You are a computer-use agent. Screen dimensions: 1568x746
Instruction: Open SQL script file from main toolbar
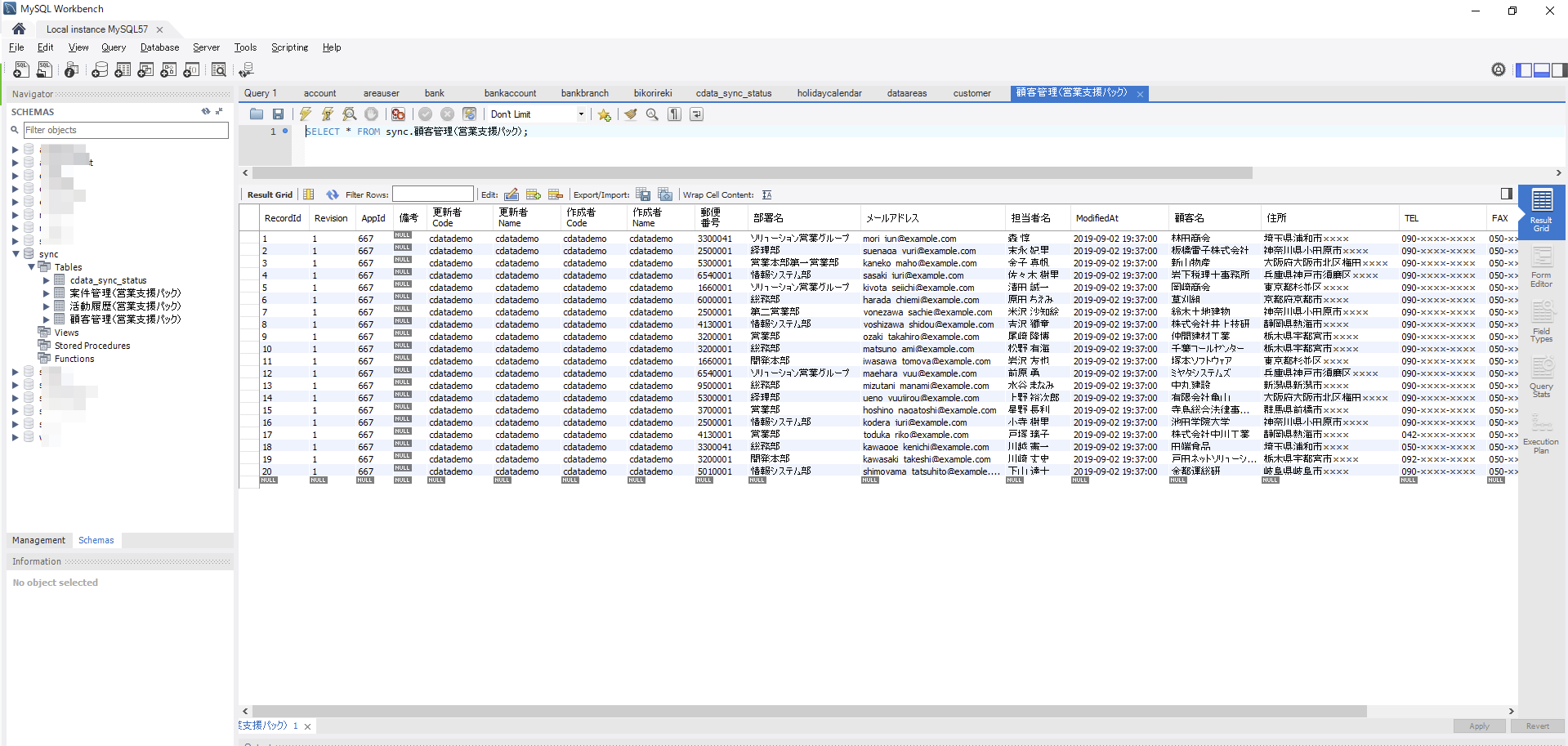[45, 70]
